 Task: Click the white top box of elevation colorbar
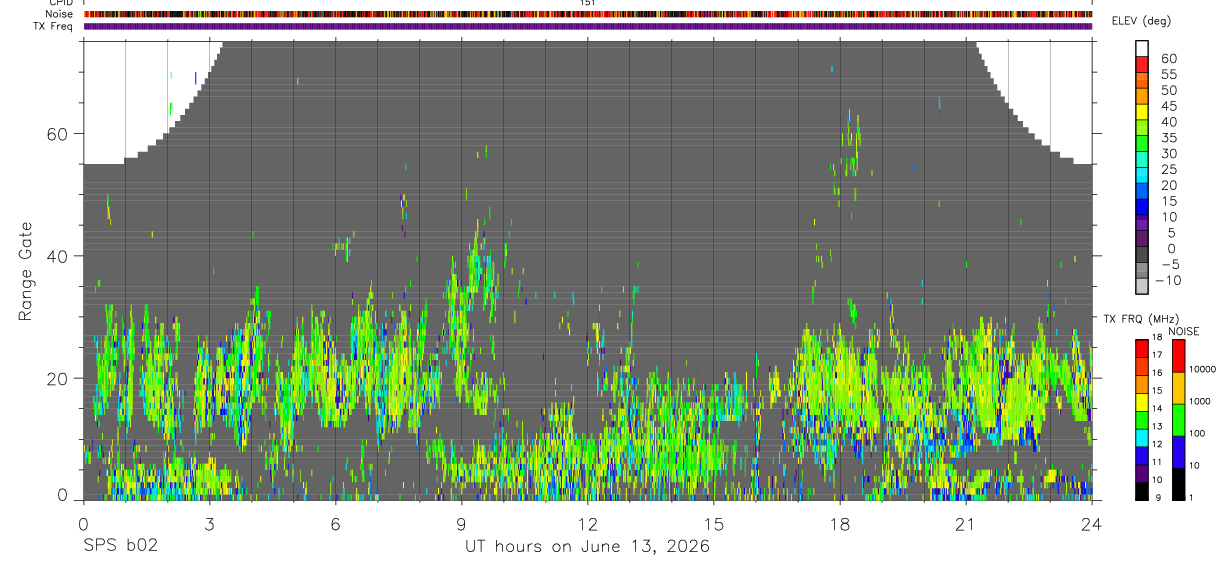point(1142,48)
